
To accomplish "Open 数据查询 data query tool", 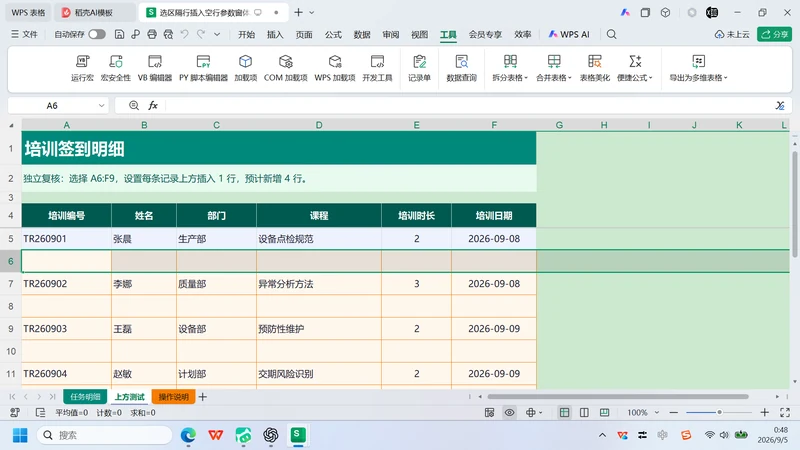I will click(461, 68).
